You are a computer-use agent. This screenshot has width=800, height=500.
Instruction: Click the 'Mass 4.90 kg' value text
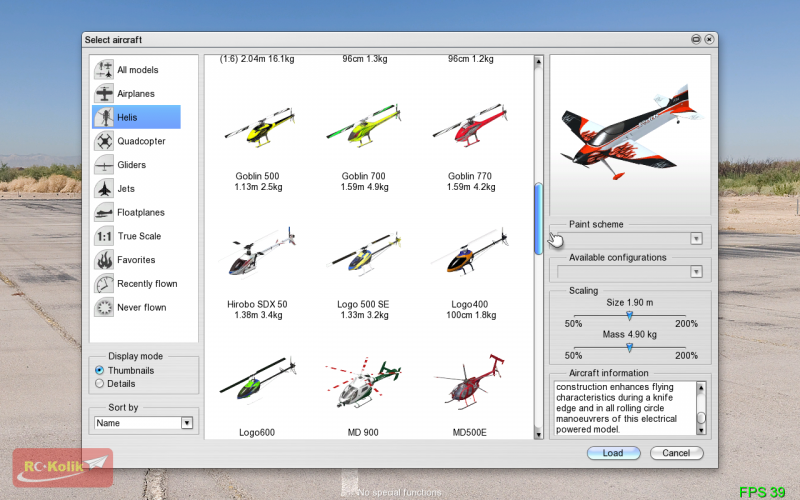(630, 335)
